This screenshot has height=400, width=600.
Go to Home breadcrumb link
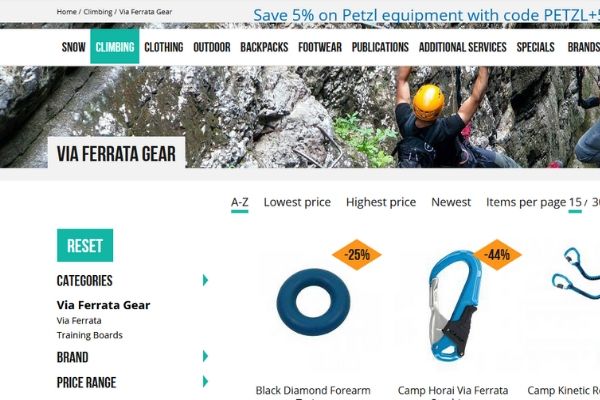click(x=67, y=12)
